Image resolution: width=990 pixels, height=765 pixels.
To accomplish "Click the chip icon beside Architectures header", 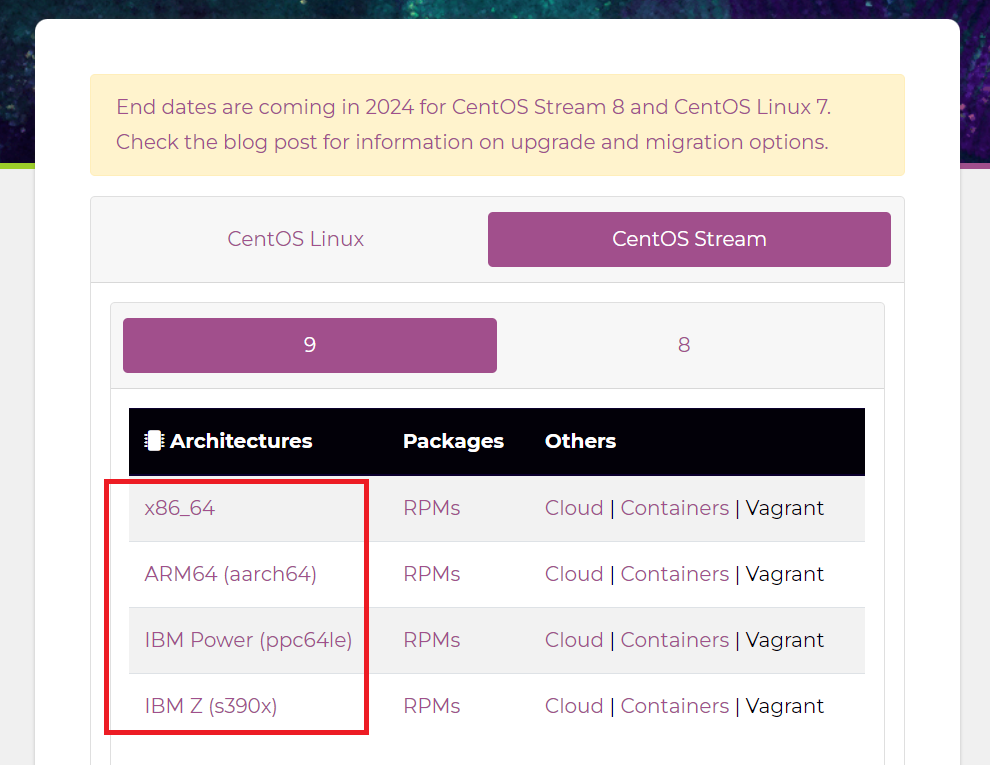I will point(153,441).
